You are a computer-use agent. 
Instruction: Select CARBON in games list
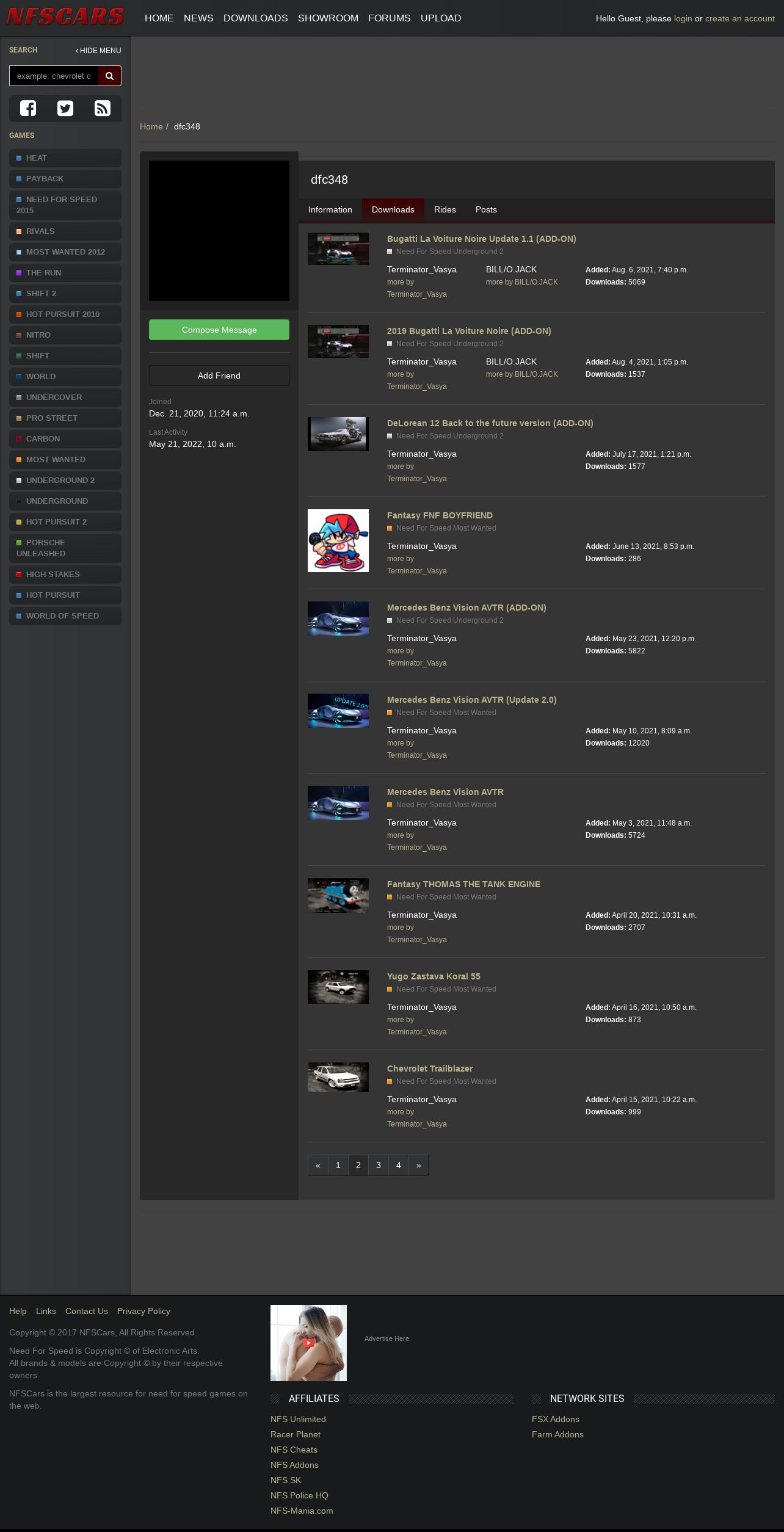65,439
